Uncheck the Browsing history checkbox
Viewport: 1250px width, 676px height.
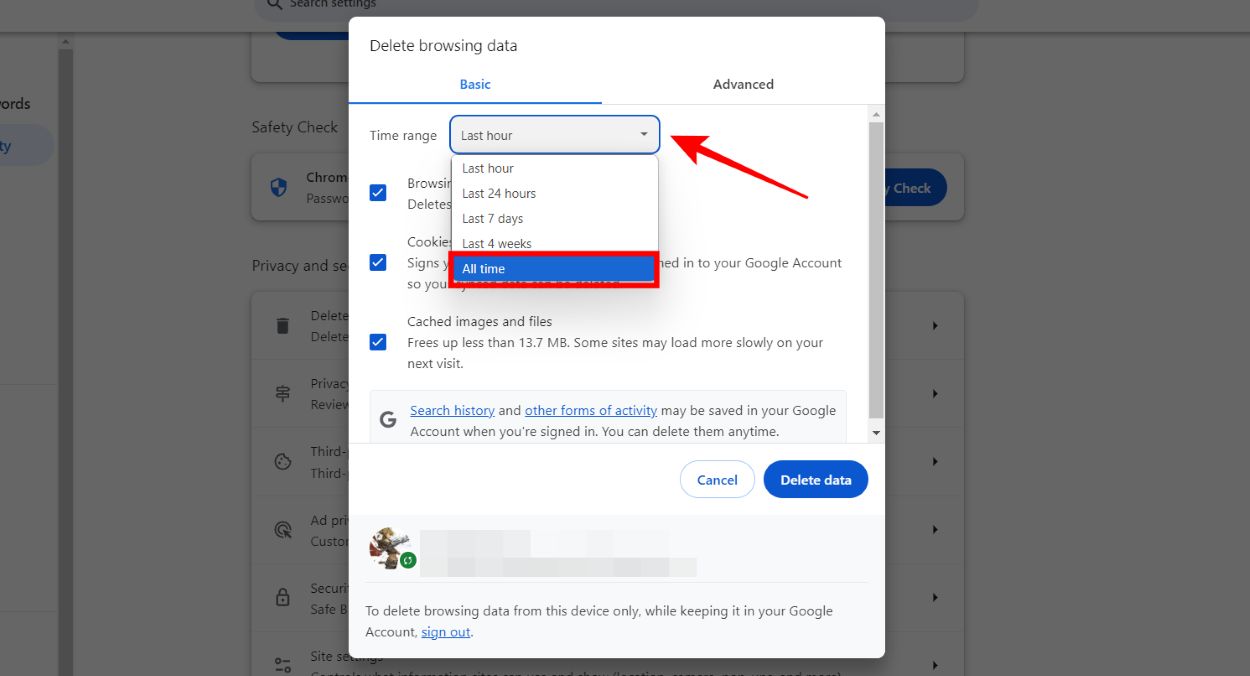click(378, 192)
